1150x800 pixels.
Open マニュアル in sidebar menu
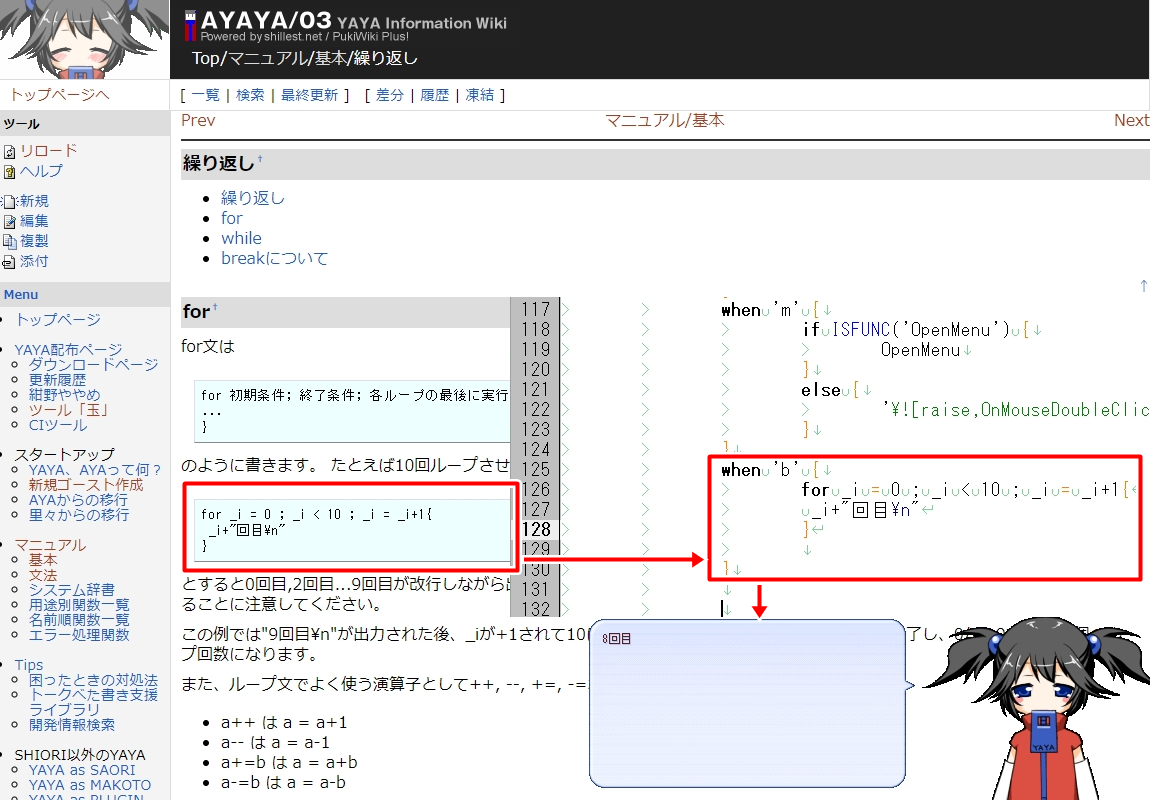[50, 545]
